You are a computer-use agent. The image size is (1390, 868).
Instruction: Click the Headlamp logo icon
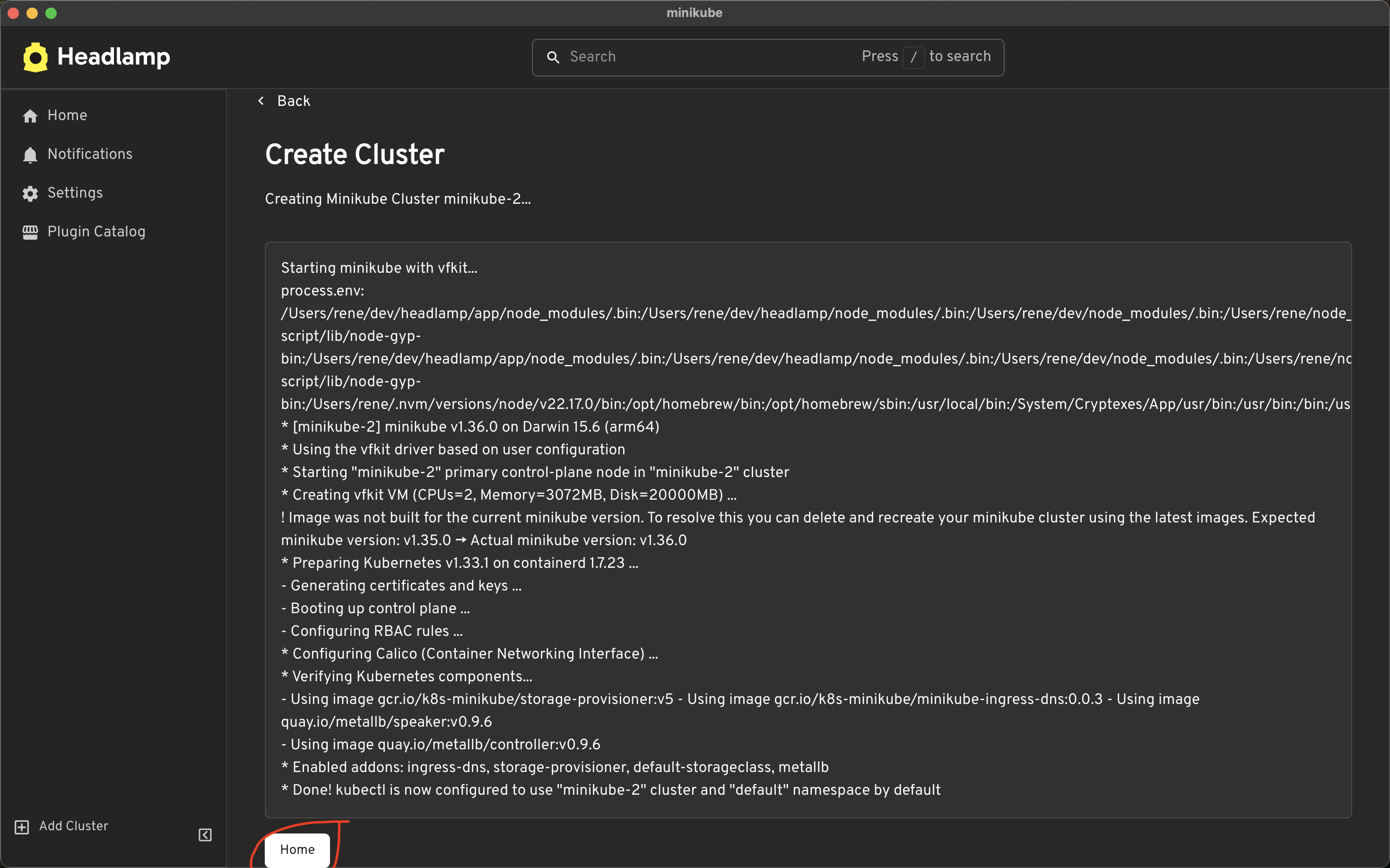pos(35,57)
